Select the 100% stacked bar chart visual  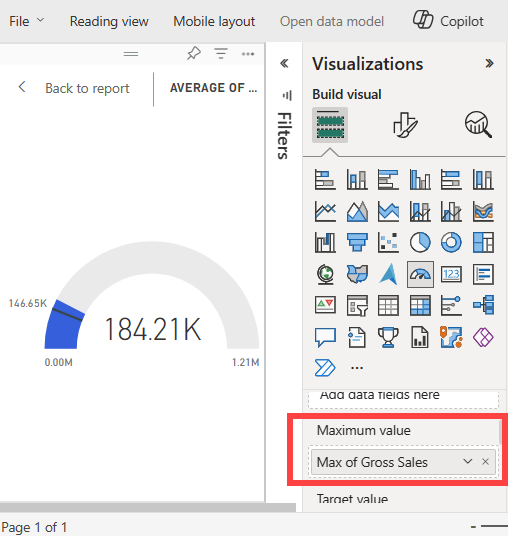point(451,179)
